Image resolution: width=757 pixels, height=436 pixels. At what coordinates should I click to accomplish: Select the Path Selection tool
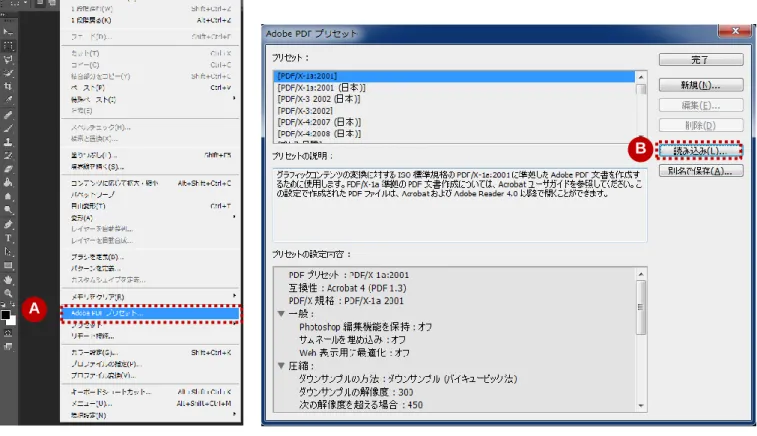tap(8, 252)
